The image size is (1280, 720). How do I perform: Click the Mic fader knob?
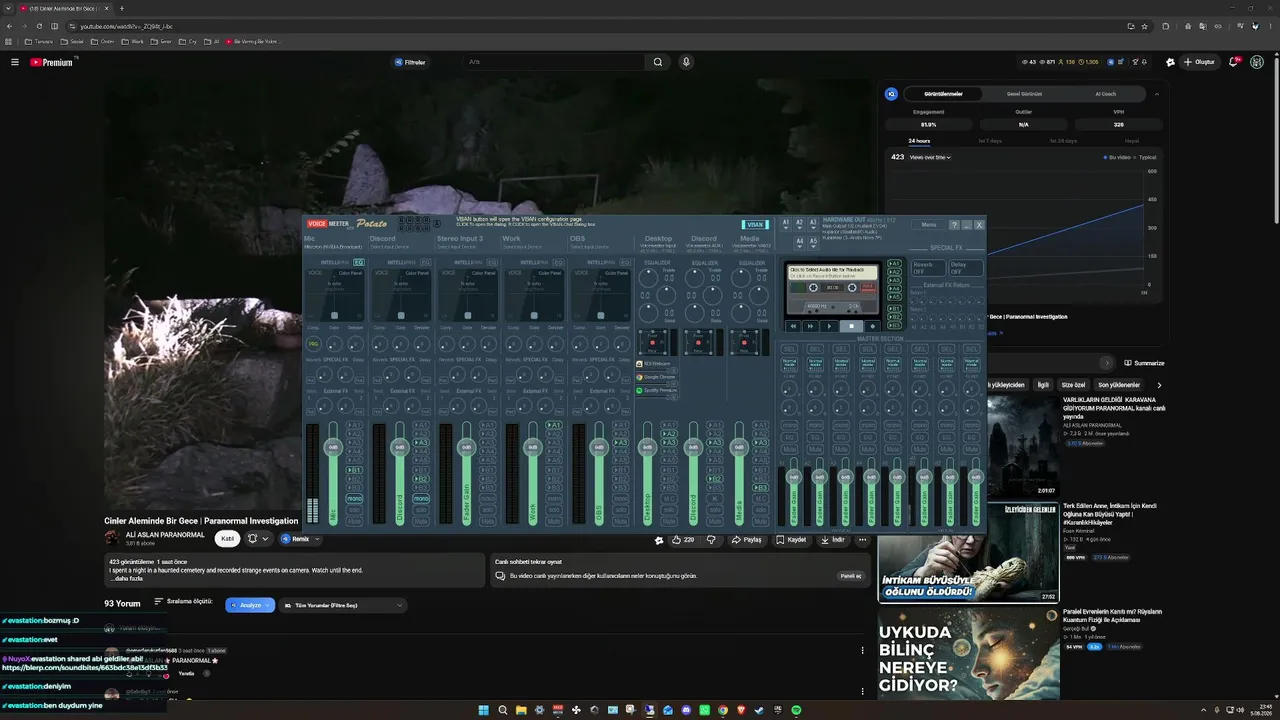[333, 447]
